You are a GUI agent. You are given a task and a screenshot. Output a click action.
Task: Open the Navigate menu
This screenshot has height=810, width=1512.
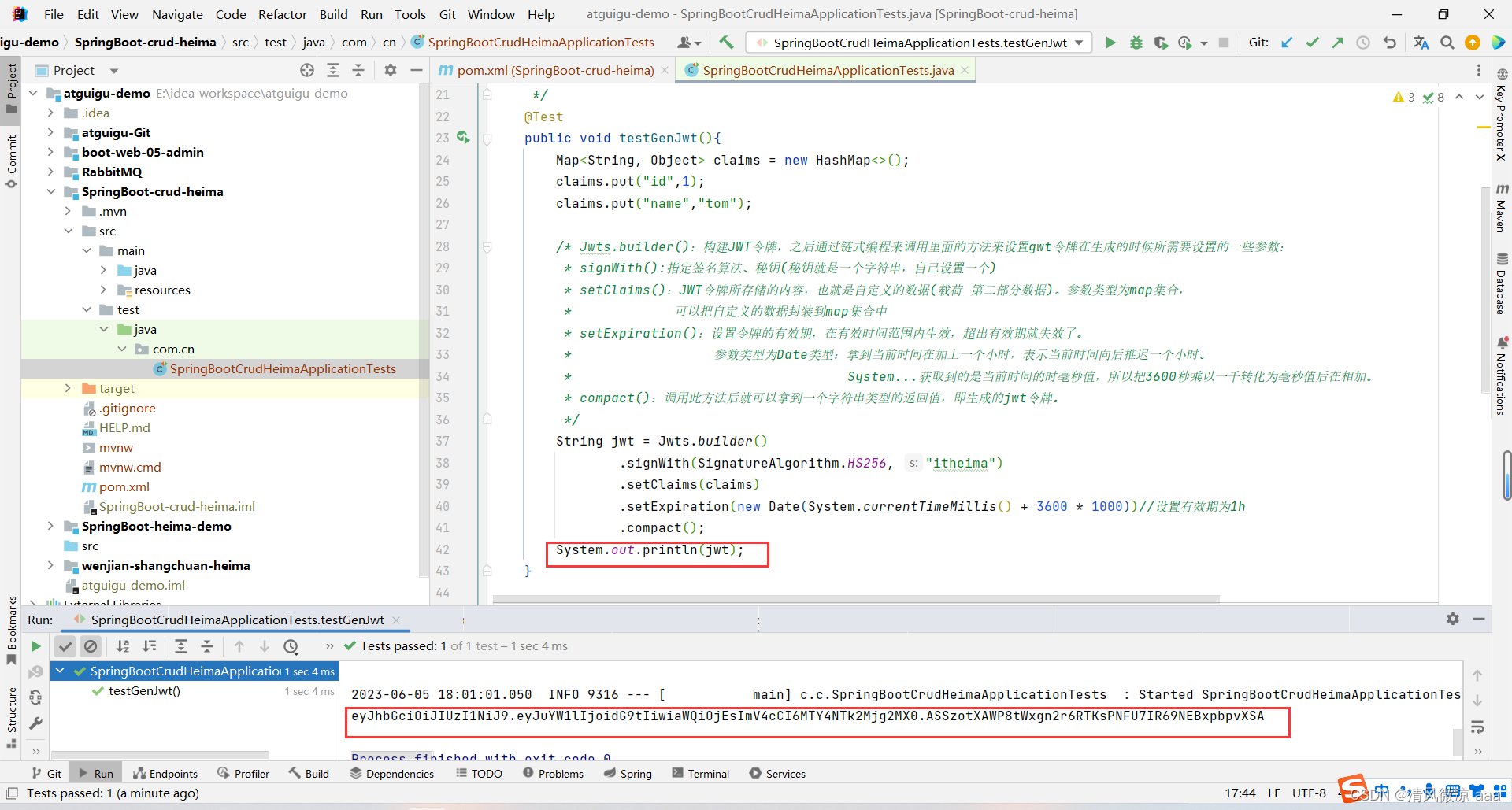177,14
